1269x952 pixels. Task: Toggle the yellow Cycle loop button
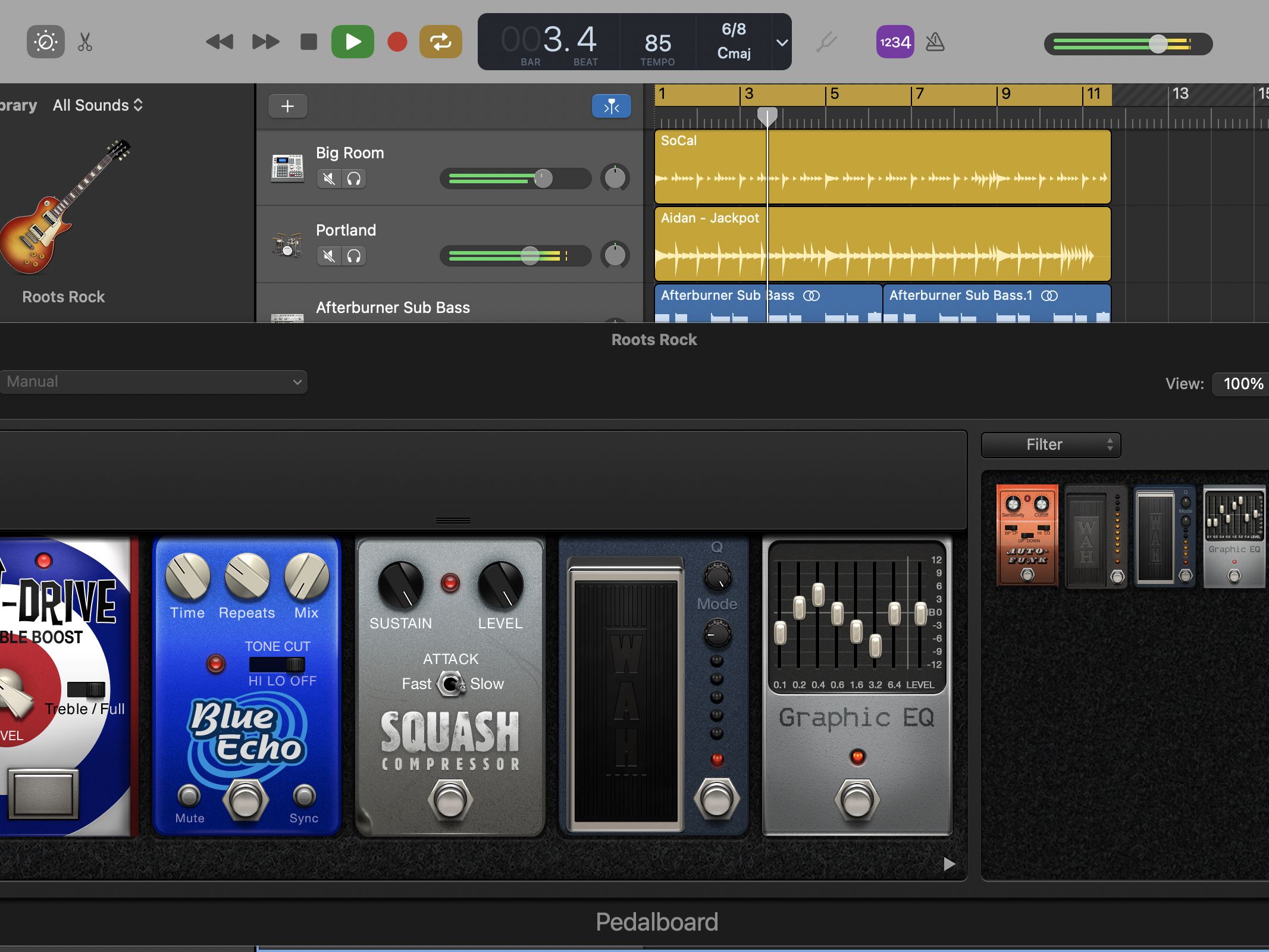coord(440,42)
